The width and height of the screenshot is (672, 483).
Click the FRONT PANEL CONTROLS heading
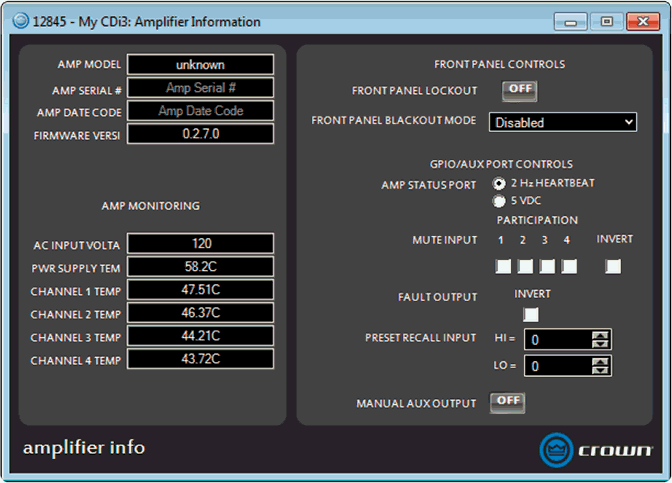(x=499, y=64)
